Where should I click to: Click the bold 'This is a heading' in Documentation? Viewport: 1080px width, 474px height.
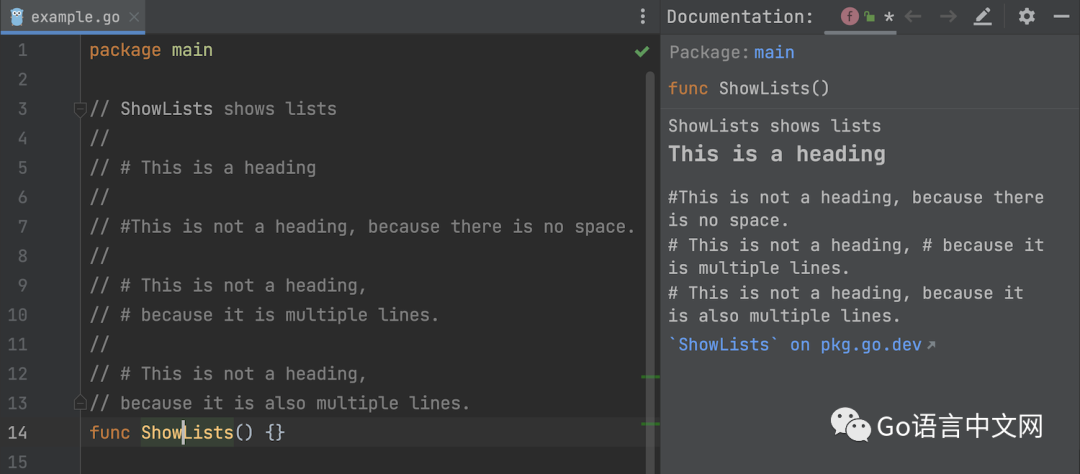point(777,154)
